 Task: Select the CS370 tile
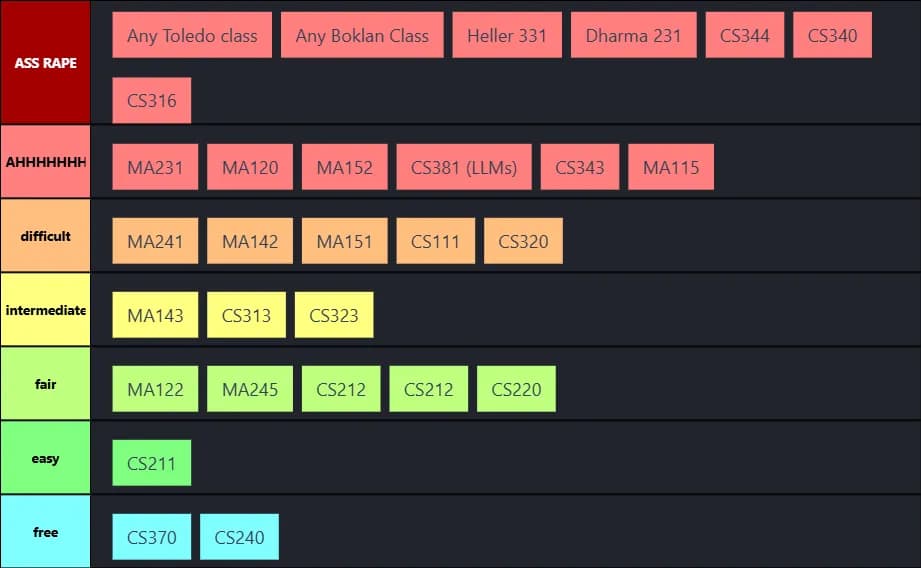click(152, 537)
